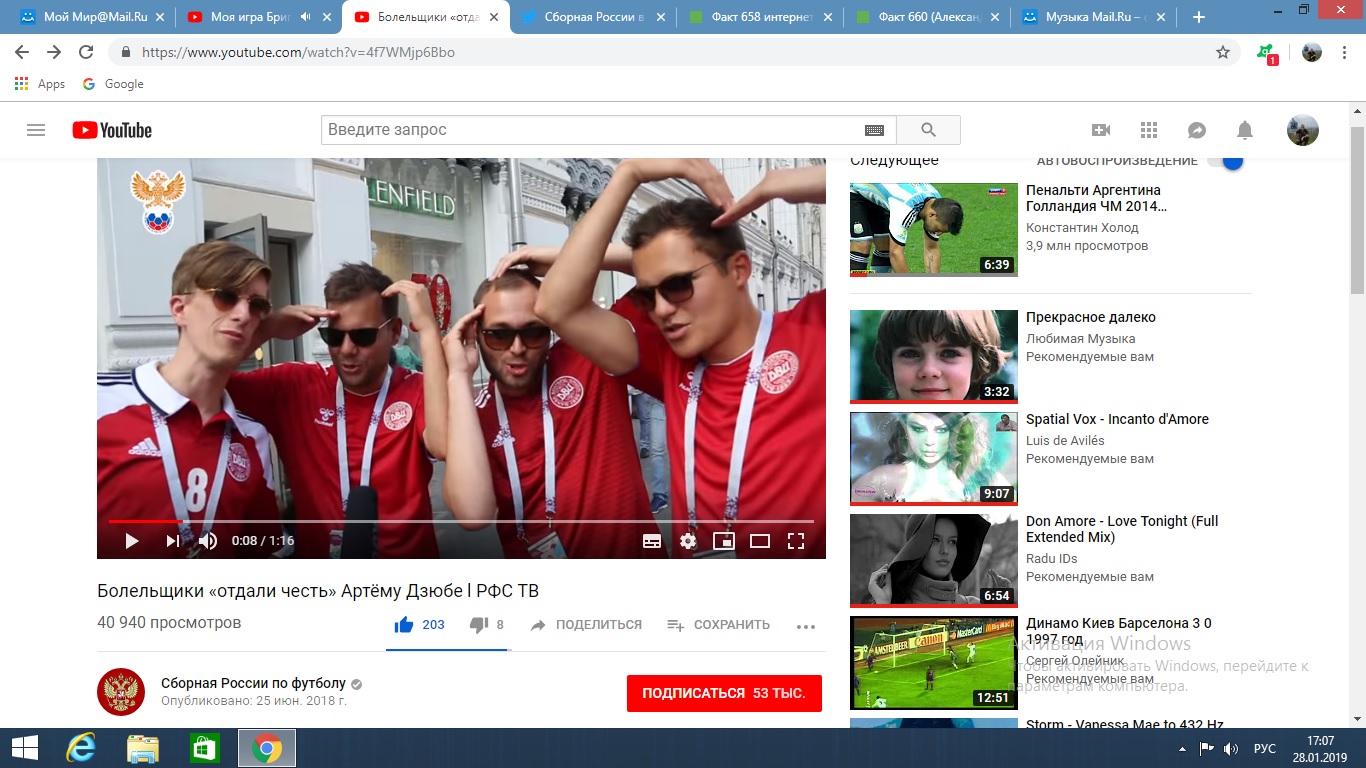
Task: Open Don Amore - Love Tonight video
Action: tap(1122, 529)
